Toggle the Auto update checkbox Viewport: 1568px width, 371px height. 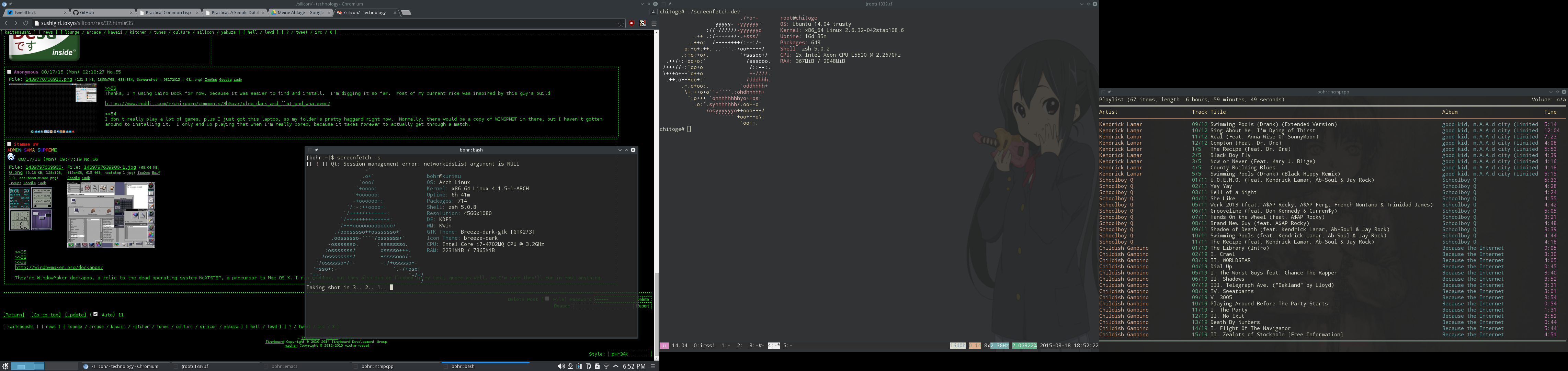pyautogui.click(x=95, y=314)
